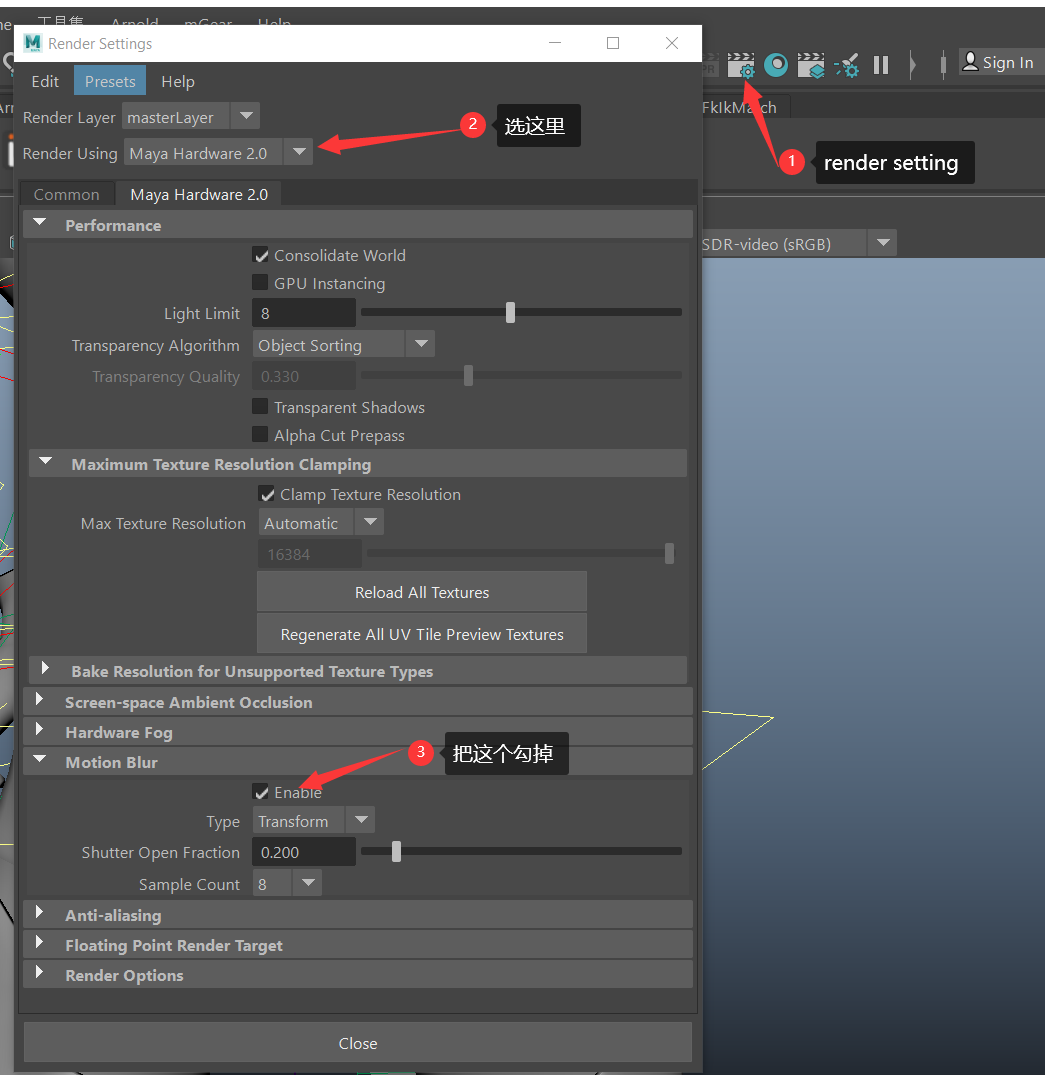Select the Maya Hardware 2.0 tab
Viewport: 1045px width, 1075px height.
pos(199,195)
